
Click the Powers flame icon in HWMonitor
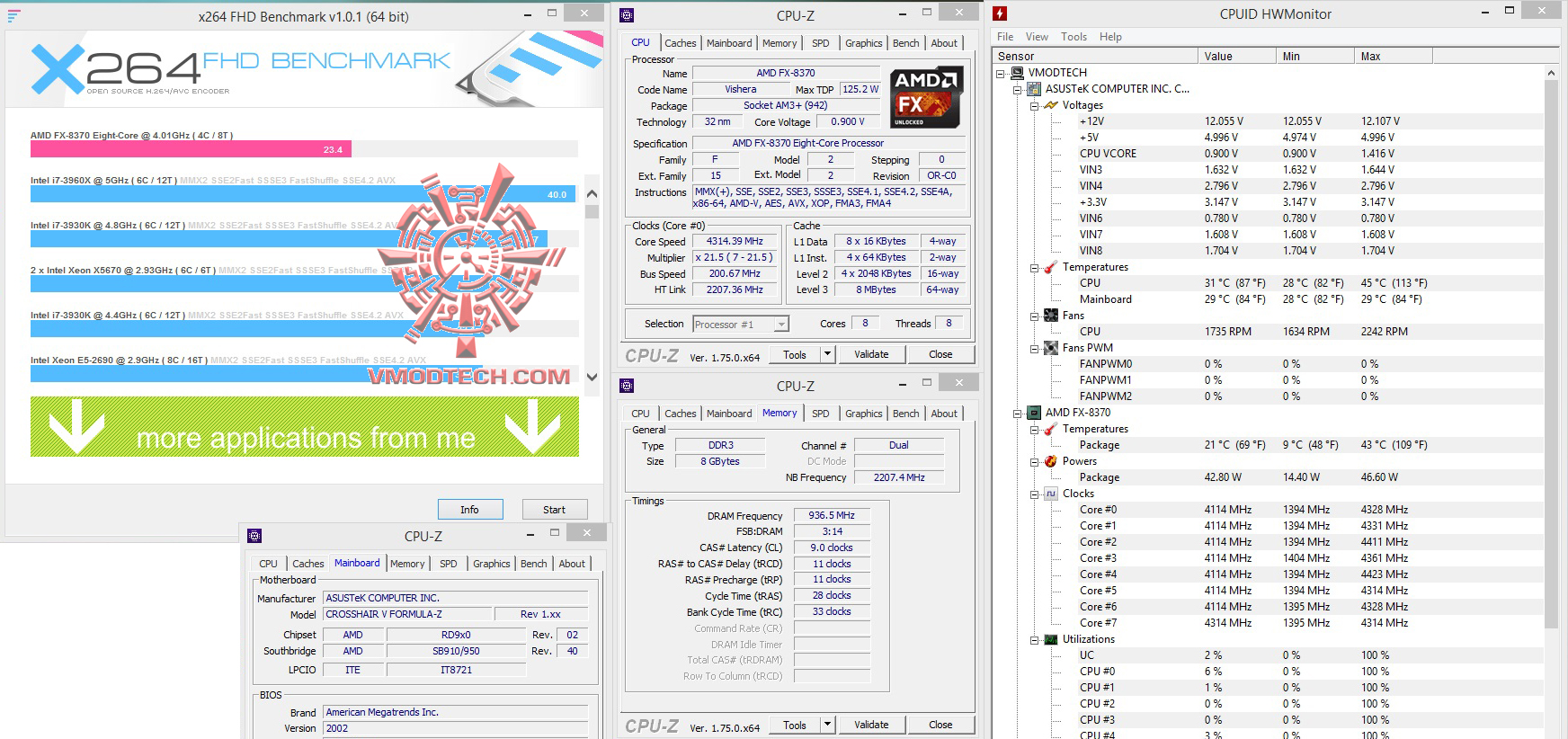(1050, 461)
